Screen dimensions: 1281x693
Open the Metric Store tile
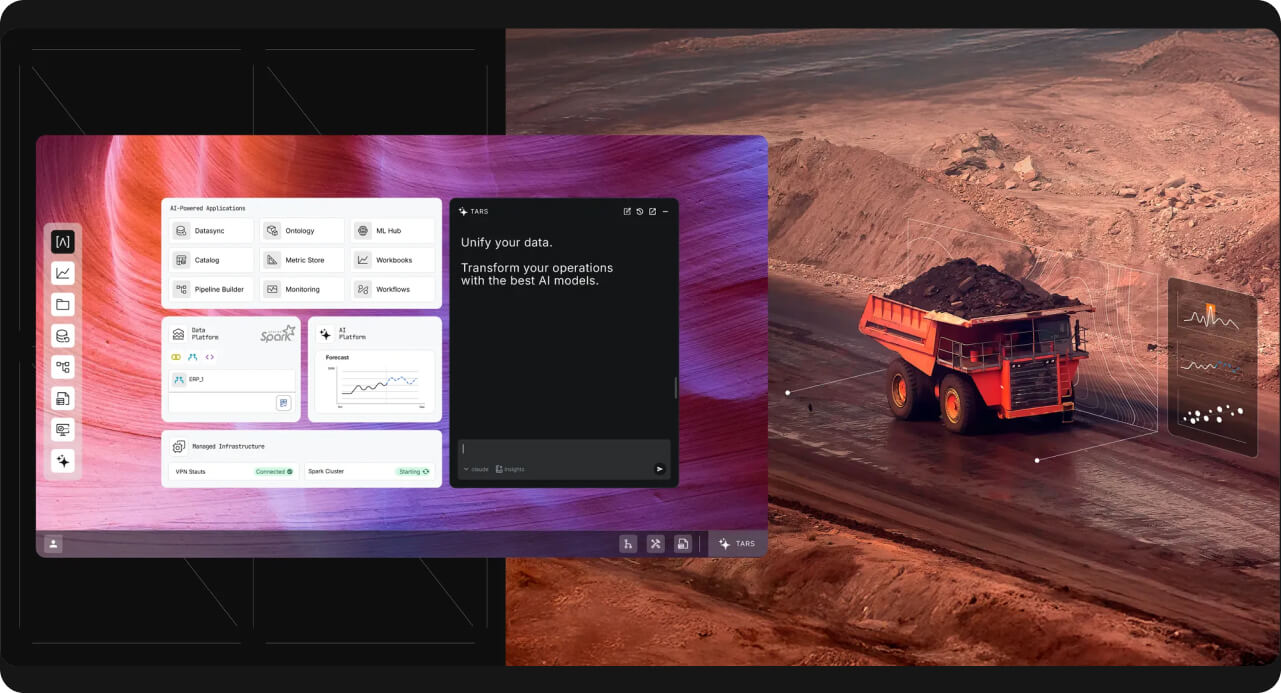[301, 260]
